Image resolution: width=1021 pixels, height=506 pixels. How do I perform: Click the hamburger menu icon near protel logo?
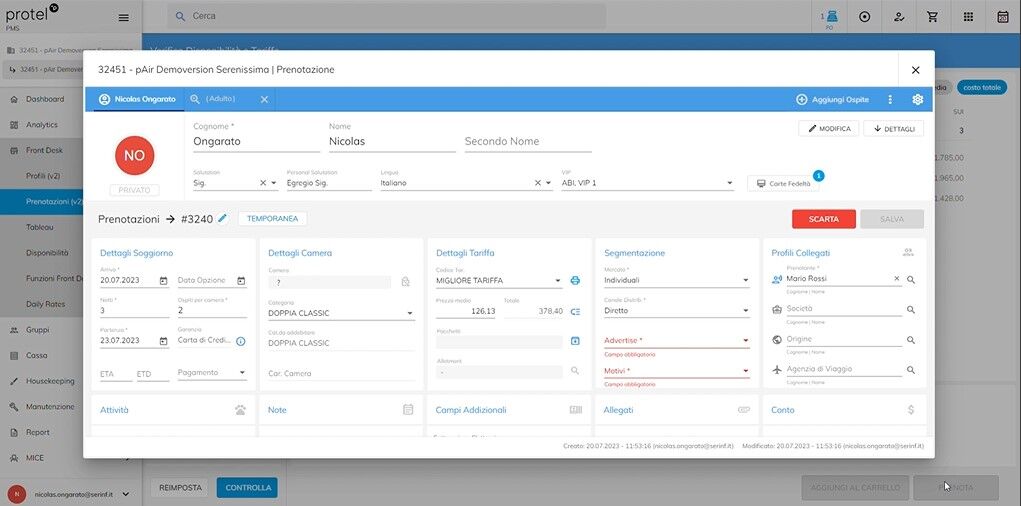click(x=123, y=17)
